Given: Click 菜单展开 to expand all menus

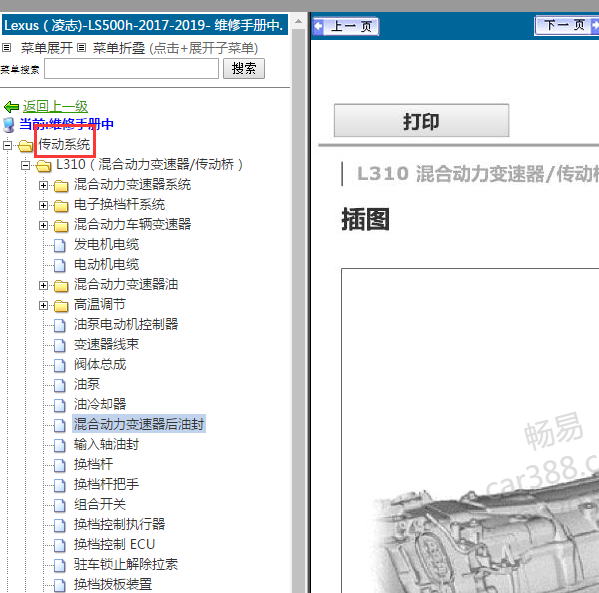Looking at the screenshot, I should coord(47,48).
